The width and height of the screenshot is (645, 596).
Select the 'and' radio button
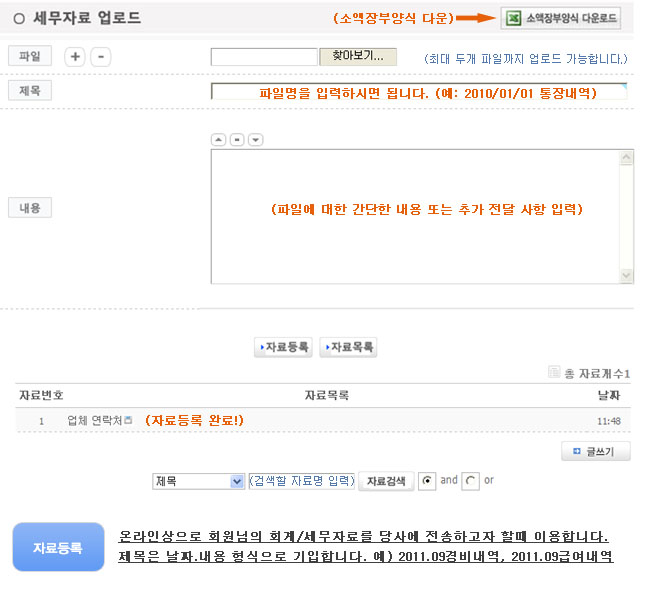(429, 481)
